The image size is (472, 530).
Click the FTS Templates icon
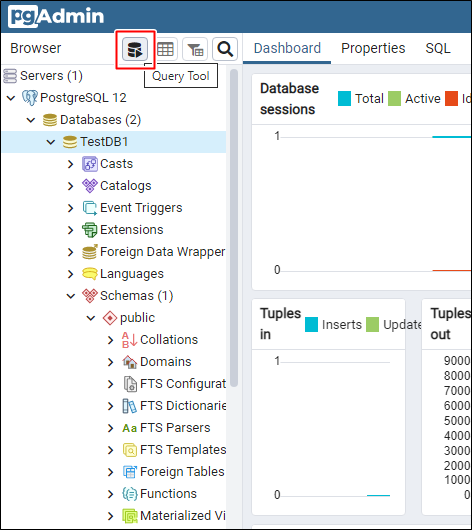[129, 450]
